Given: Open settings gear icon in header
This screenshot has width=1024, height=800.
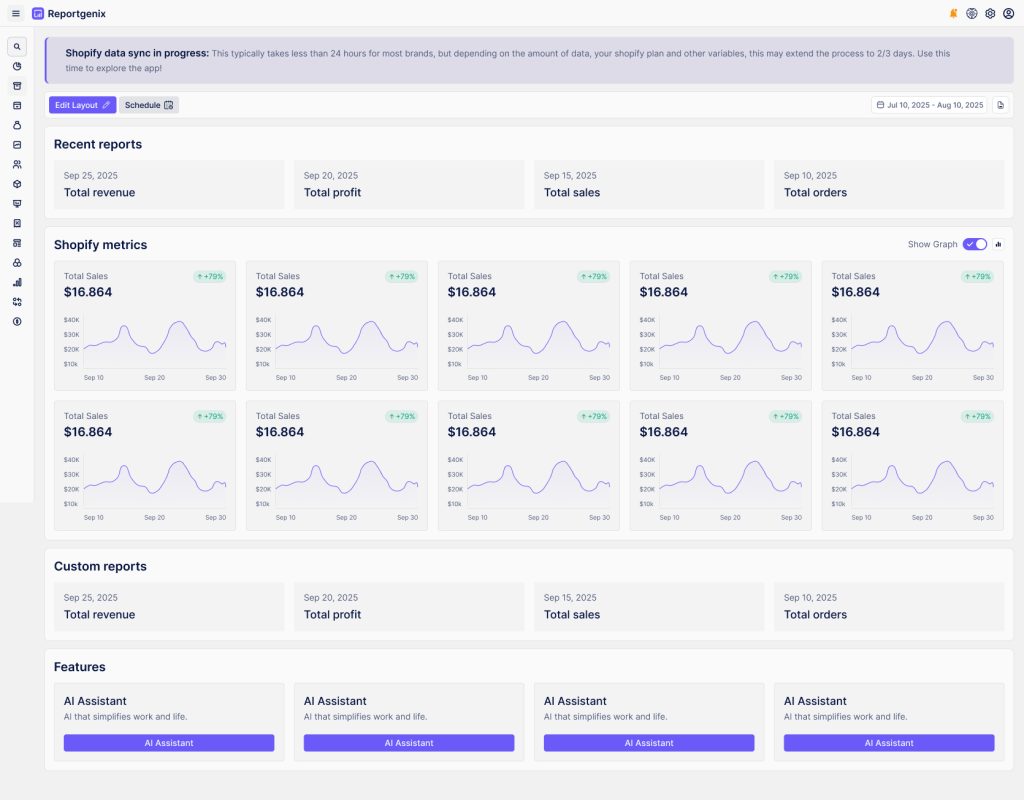Looking at the screenshot, I should pos(990,14).
